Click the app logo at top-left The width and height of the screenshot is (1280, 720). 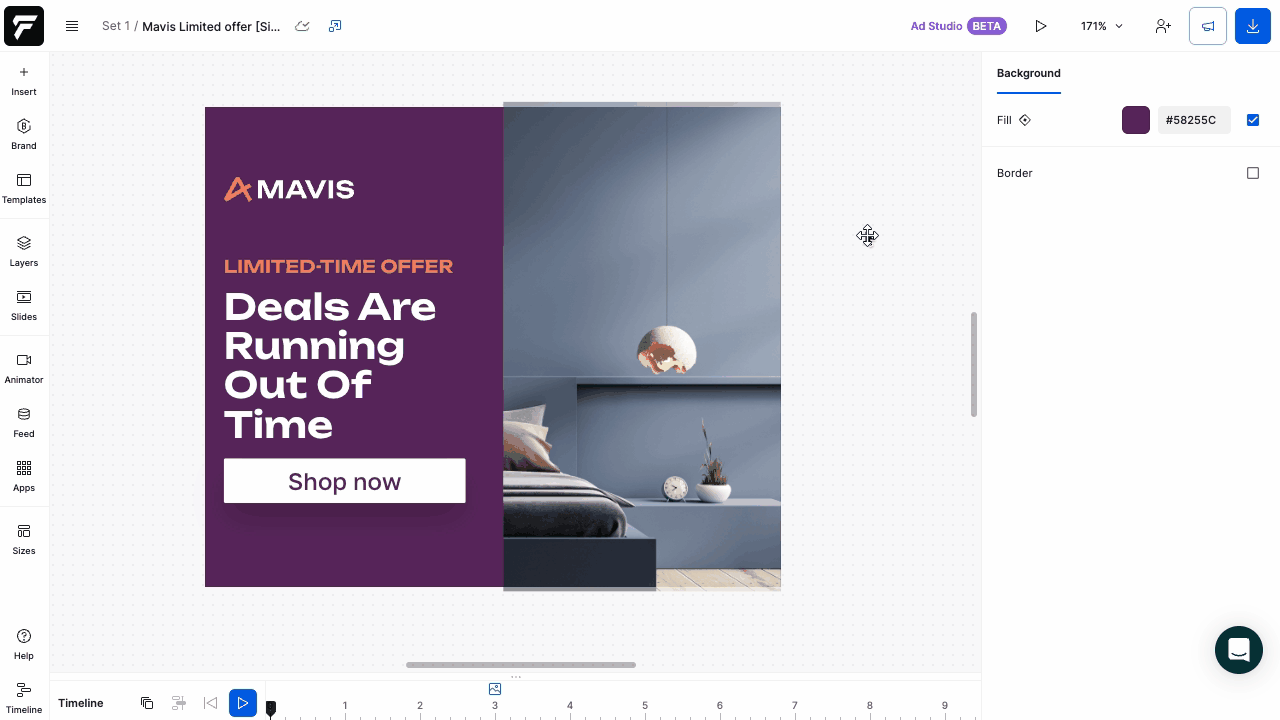(x=24, y=26)
